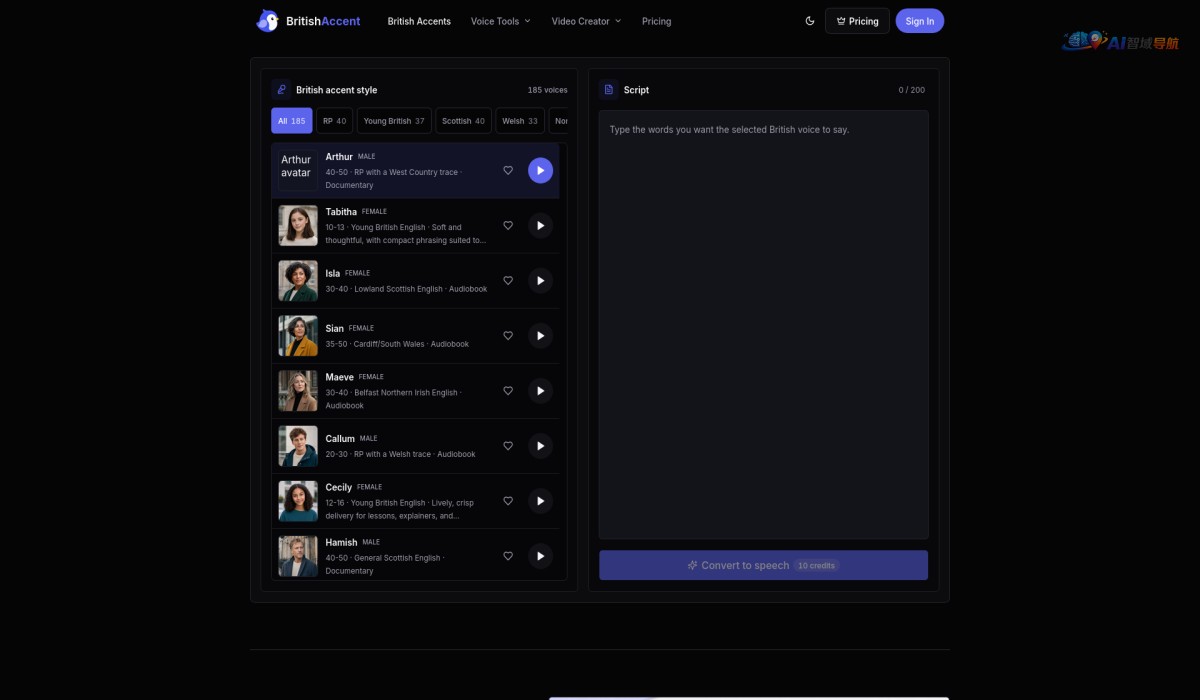
Task: Click the Sign In button
Action: pyautogui.click(x=920, y=21)
